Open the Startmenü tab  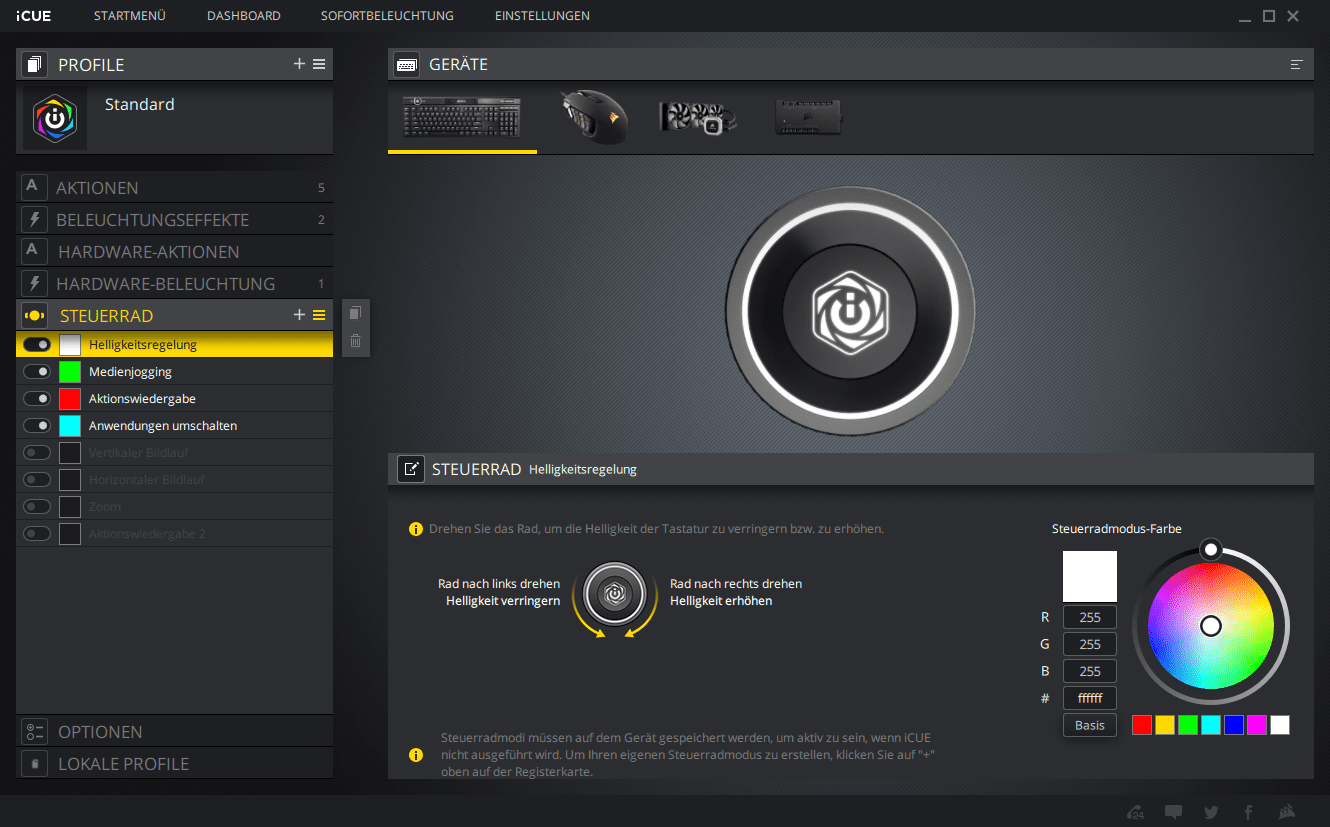pos(130,16)
